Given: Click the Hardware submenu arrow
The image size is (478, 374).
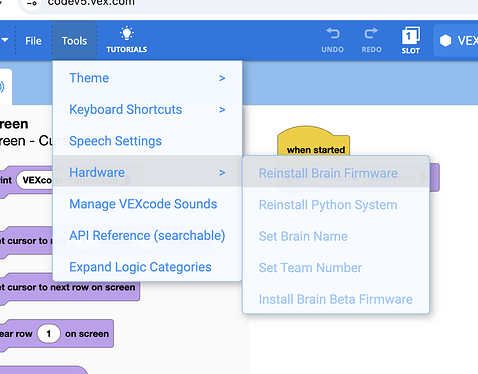Looking at the screenshot, I should point(222,173).
